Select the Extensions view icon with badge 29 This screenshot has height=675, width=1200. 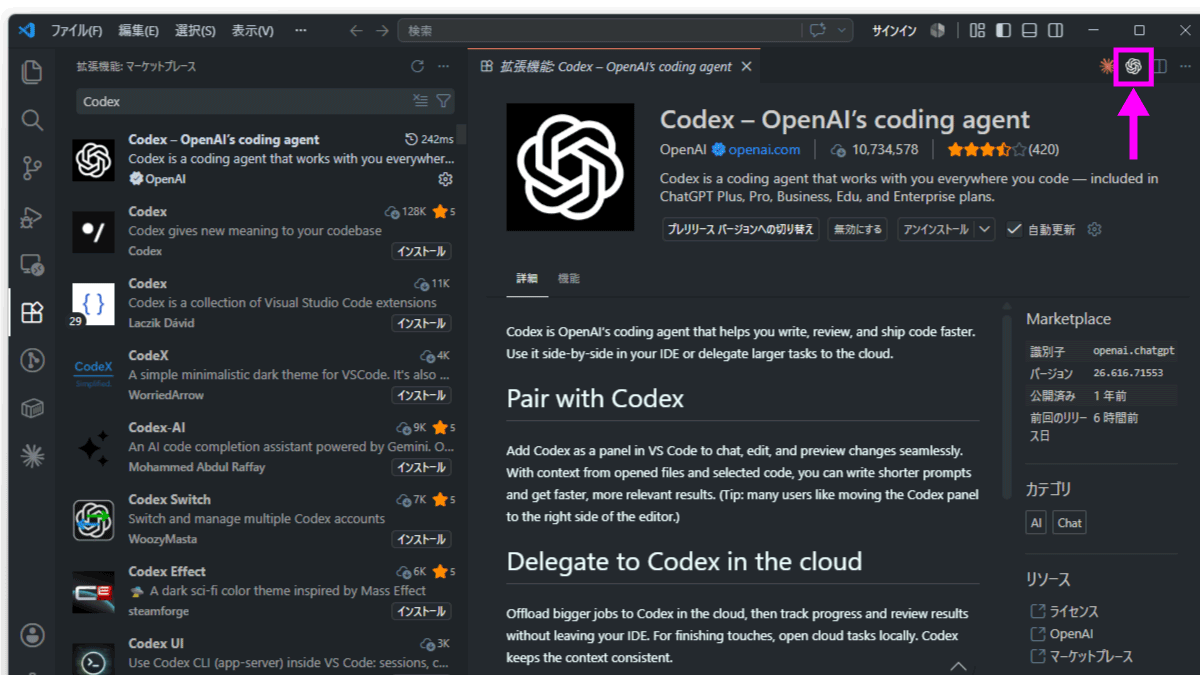coord(32,312)
